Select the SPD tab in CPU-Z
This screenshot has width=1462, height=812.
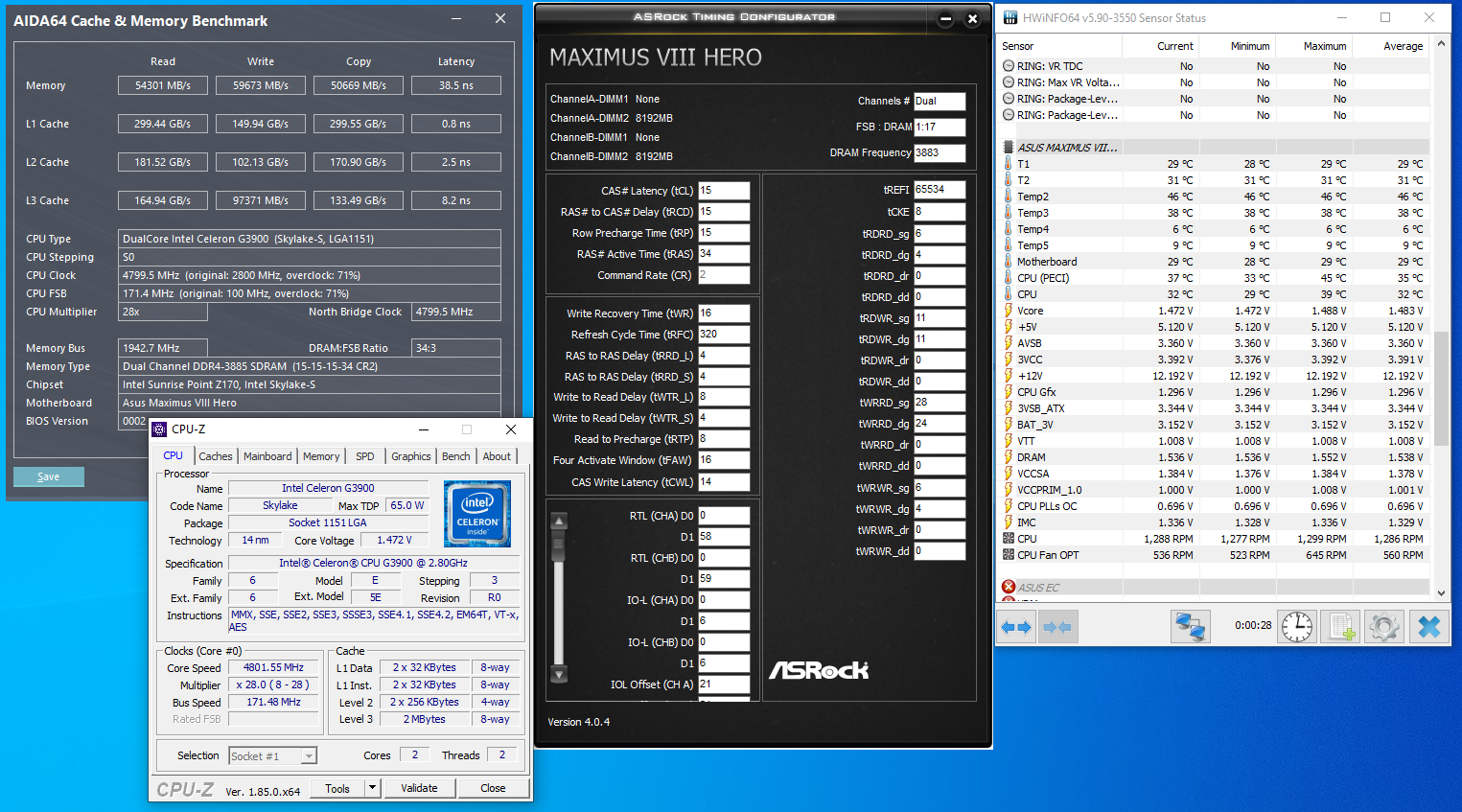coord(365,456)
